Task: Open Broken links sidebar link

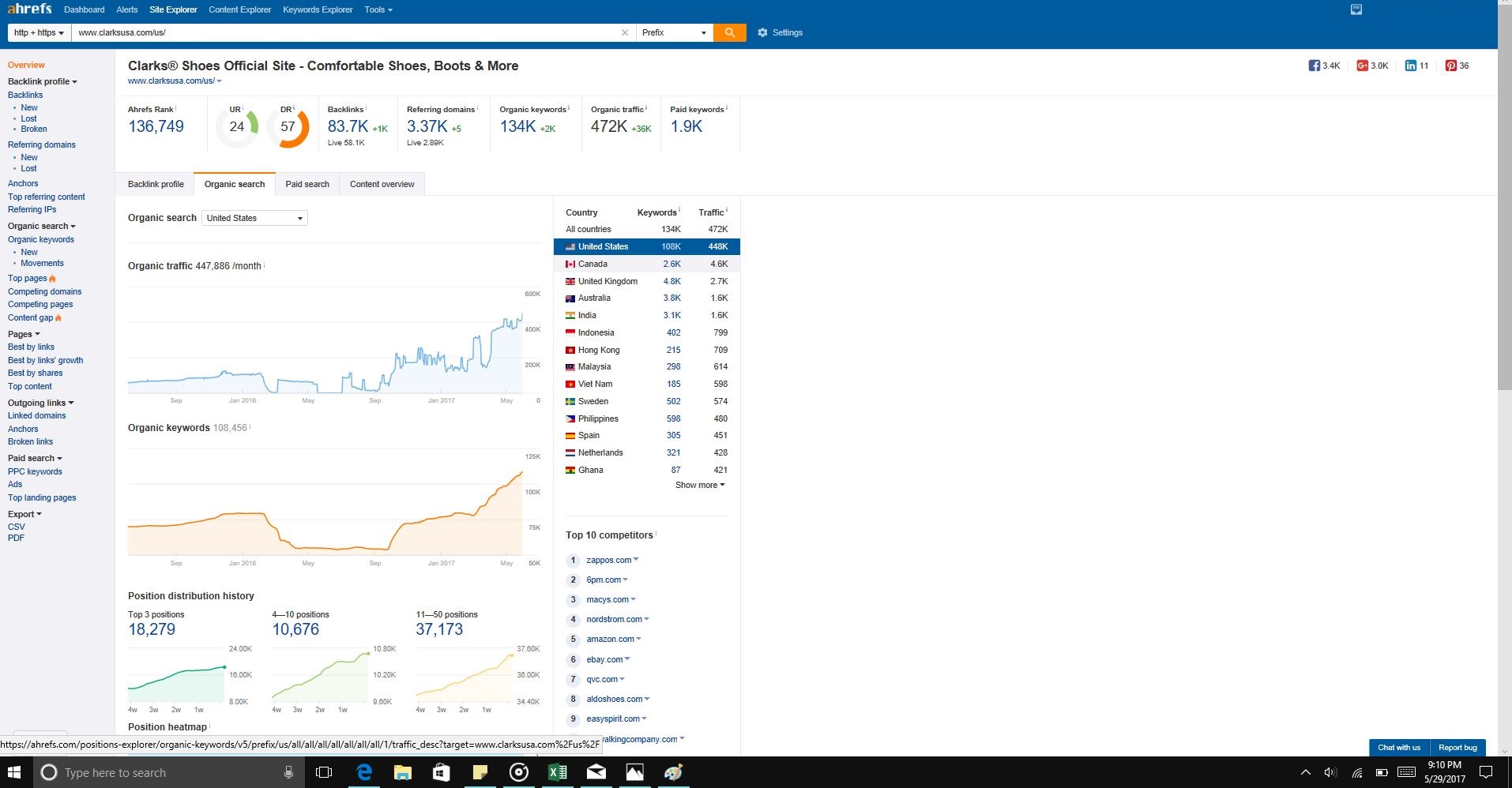Action: pos(30,441)
